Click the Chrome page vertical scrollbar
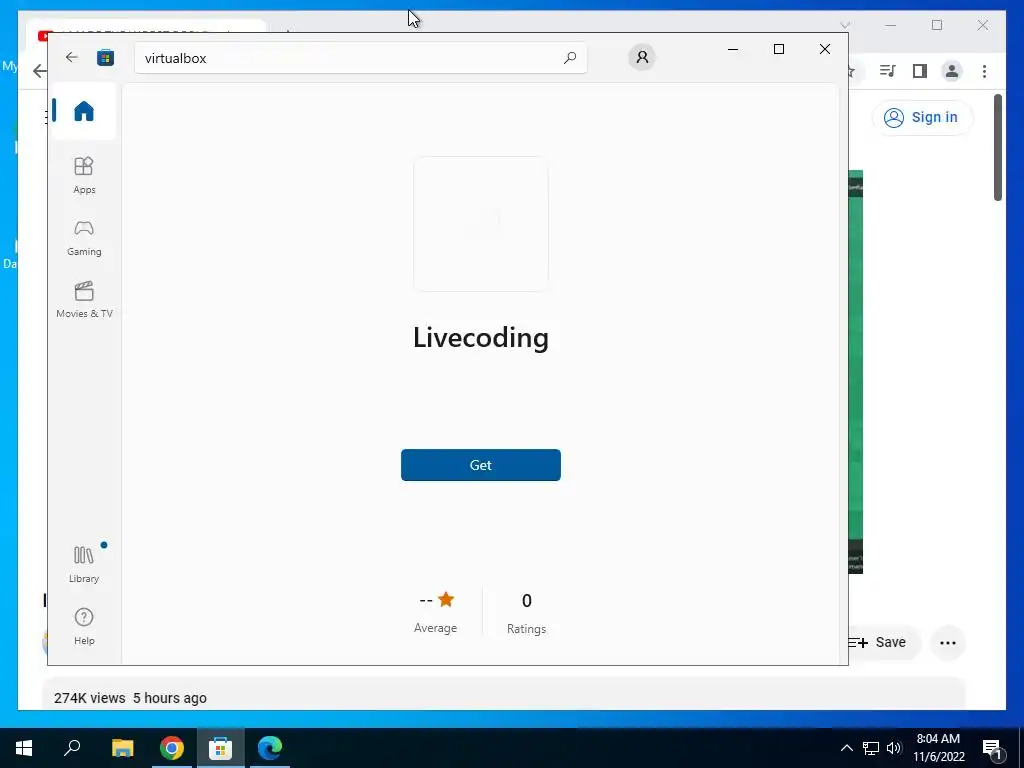 998,148
